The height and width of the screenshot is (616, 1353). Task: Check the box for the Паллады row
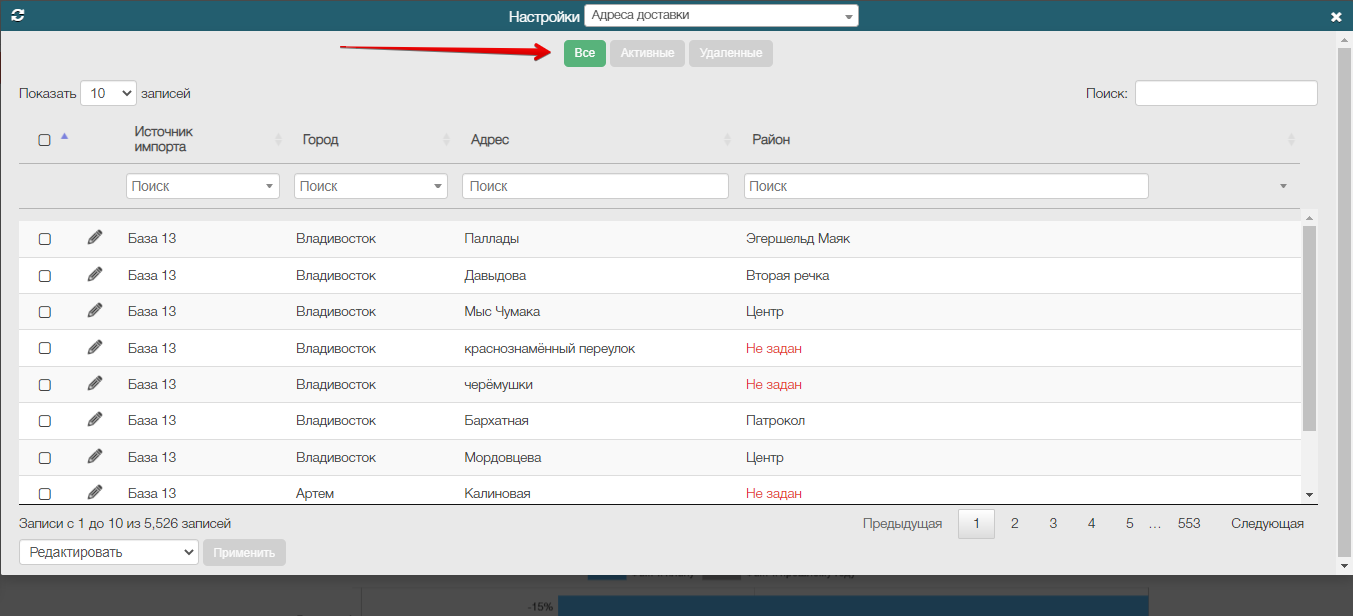pyautogui.click(x=45, y=239)
